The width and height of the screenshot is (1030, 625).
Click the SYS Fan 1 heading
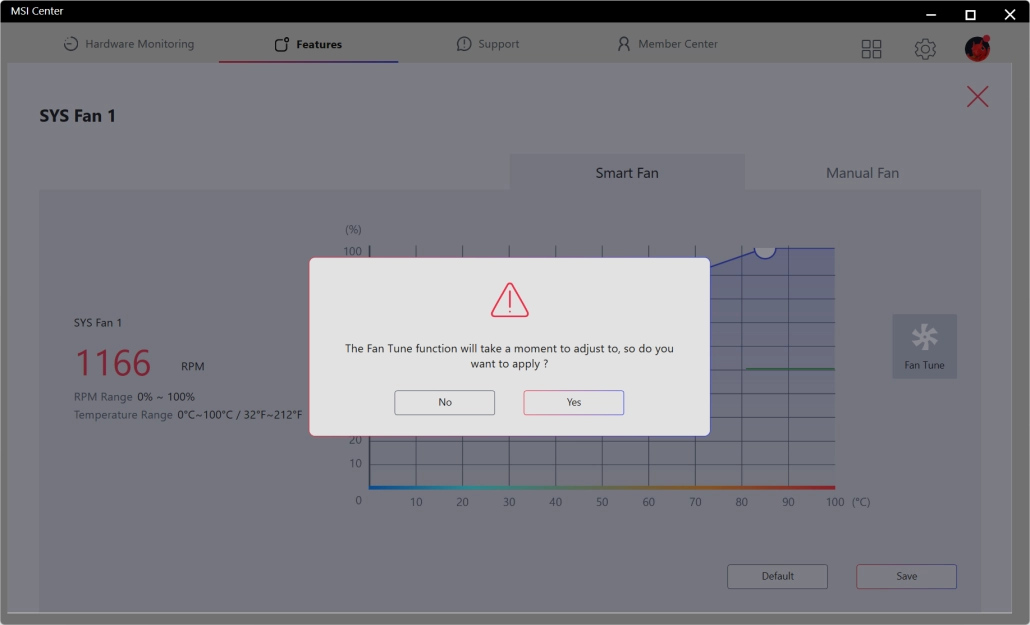click(78, 116)
